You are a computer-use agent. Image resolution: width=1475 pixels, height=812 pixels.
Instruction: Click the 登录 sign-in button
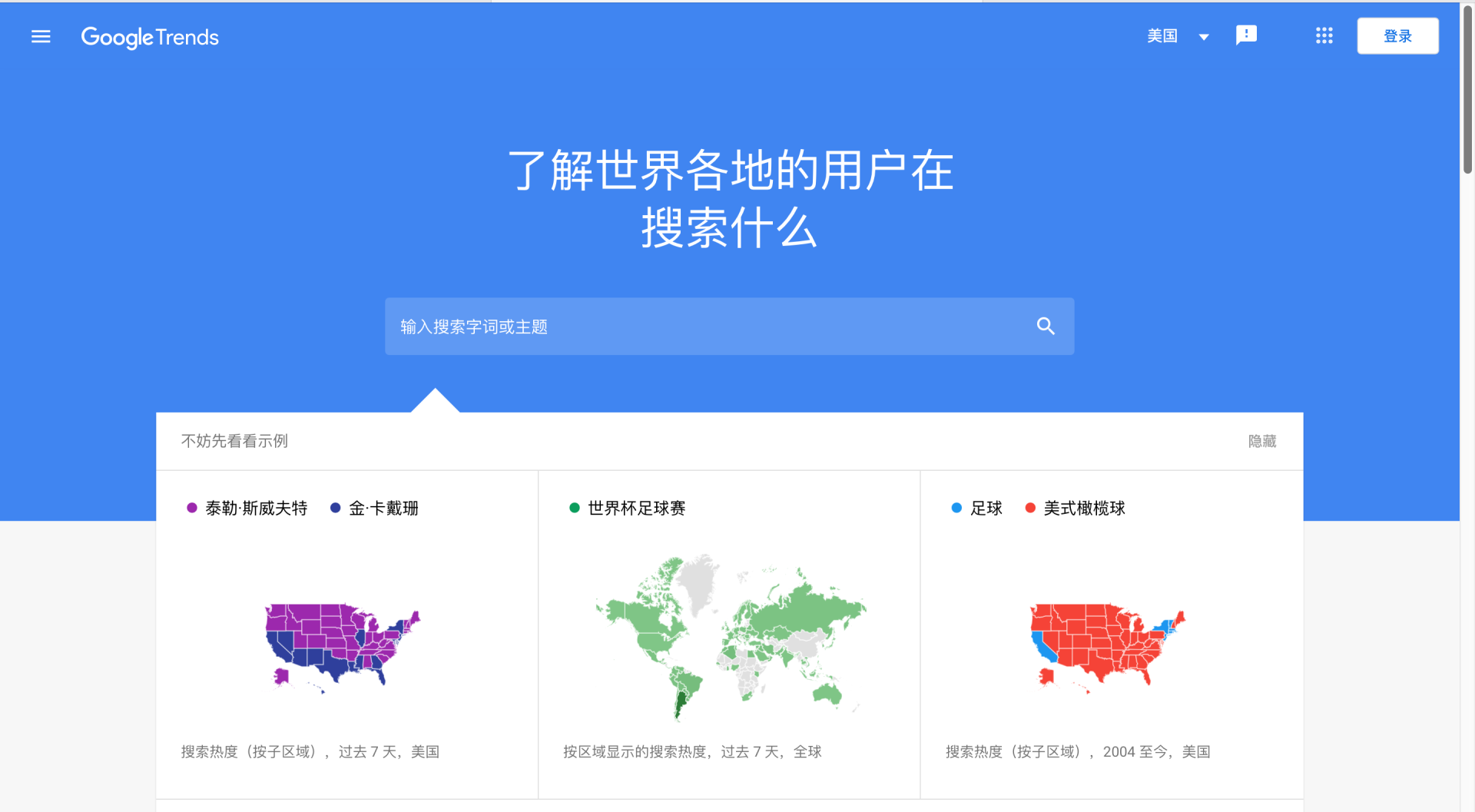[x=1397, y=35]
